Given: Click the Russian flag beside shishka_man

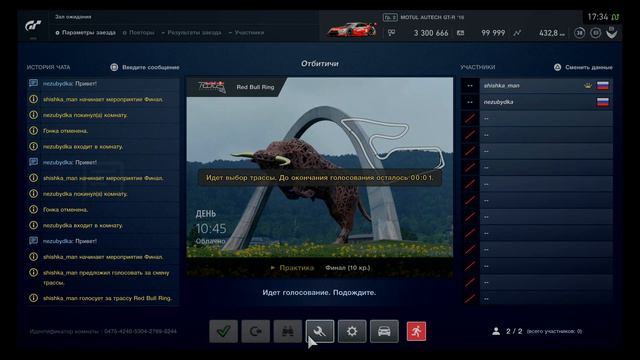Looking at the screenshot, I should coord(603,85).
